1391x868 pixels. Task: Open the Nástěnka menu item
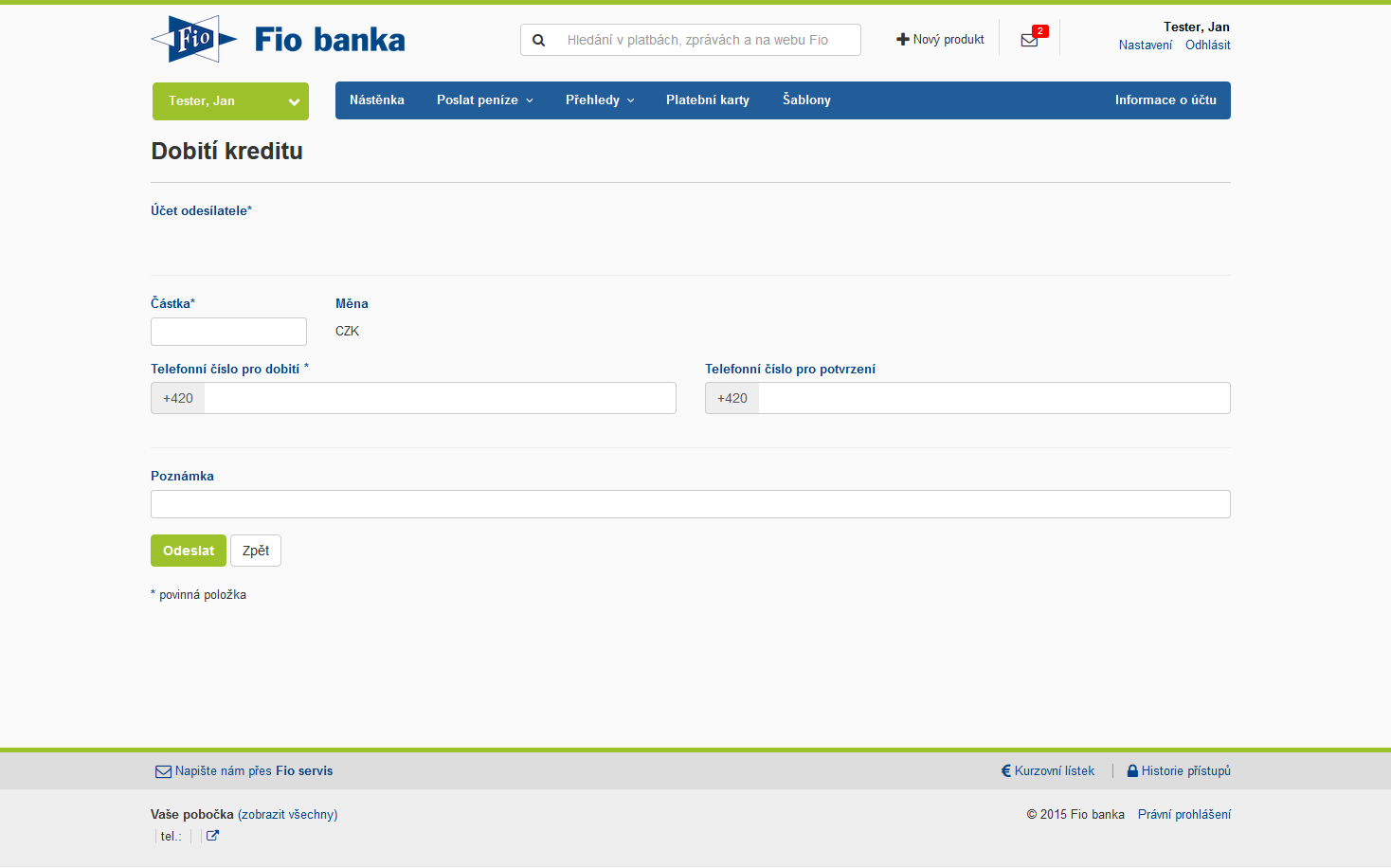[377, 99]
